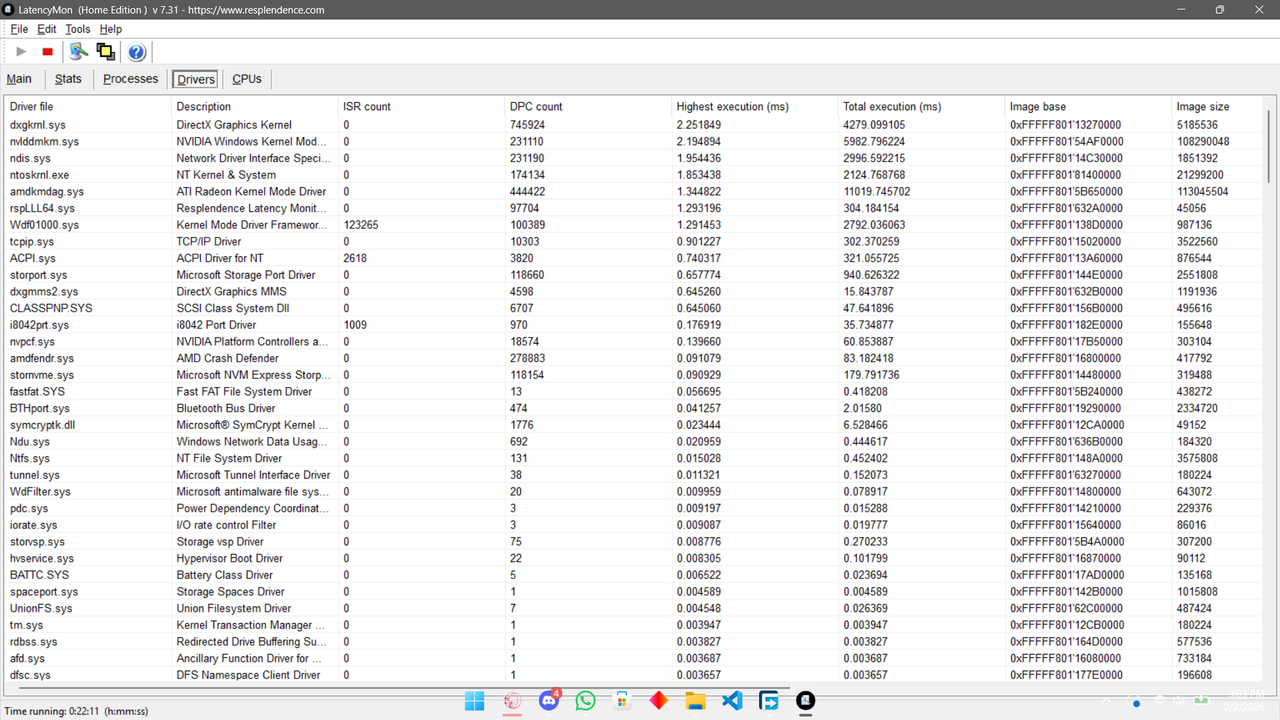1280x720 pixels.
Task: Click the highest execution value 2.251849
Action: pyautogui.click(x=699, y=125)
